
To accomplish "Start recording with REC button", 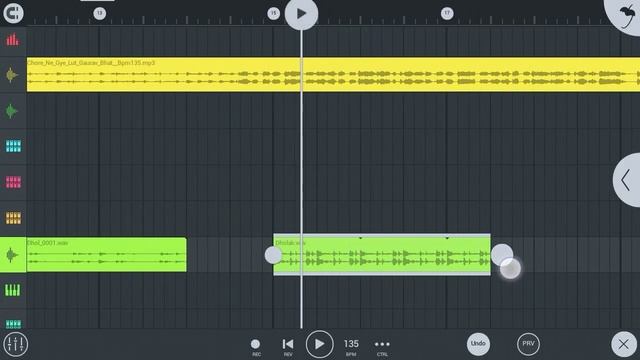I will click(256, 347).
